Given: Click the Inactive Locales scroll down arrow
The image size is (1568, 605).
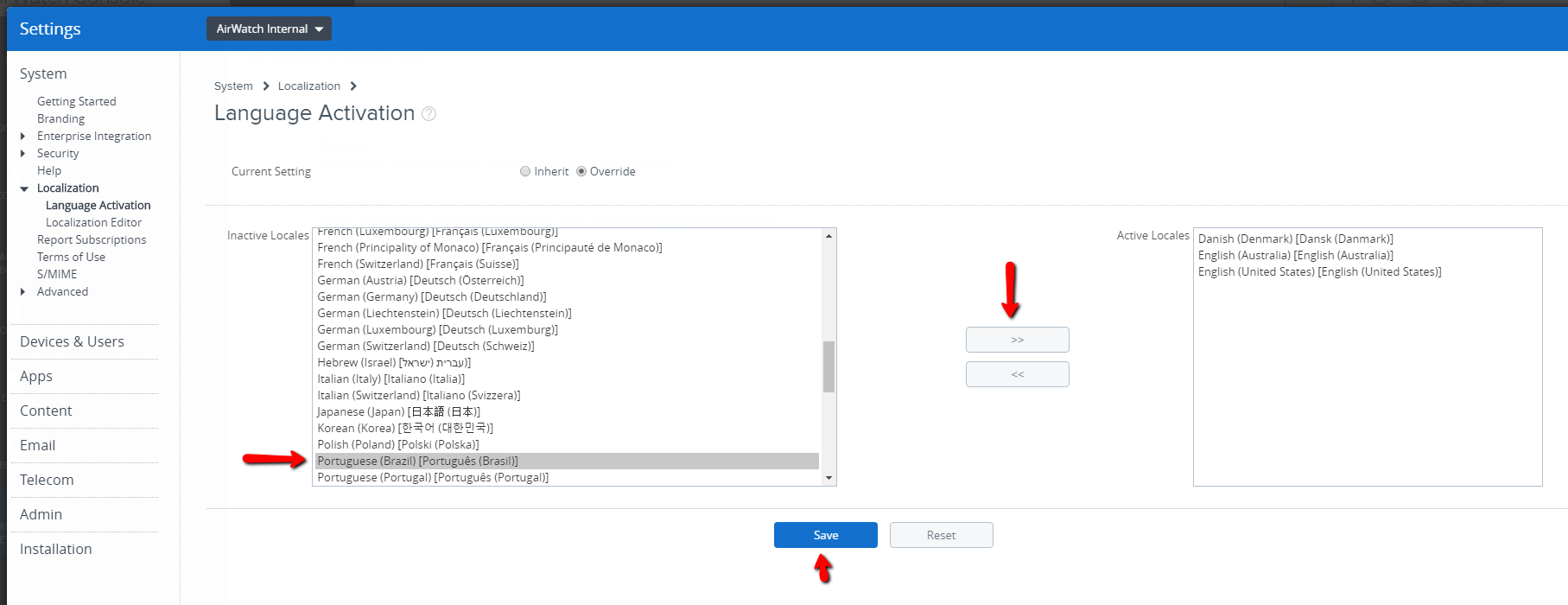Looking at the screenshot, I should [828, 478].
